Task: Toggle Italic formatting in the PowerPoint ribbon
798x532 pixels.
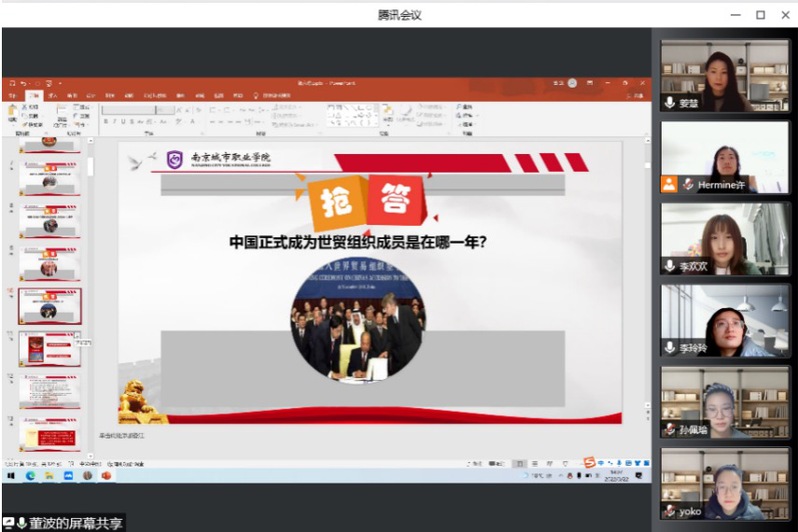Action: click(114, 122)
